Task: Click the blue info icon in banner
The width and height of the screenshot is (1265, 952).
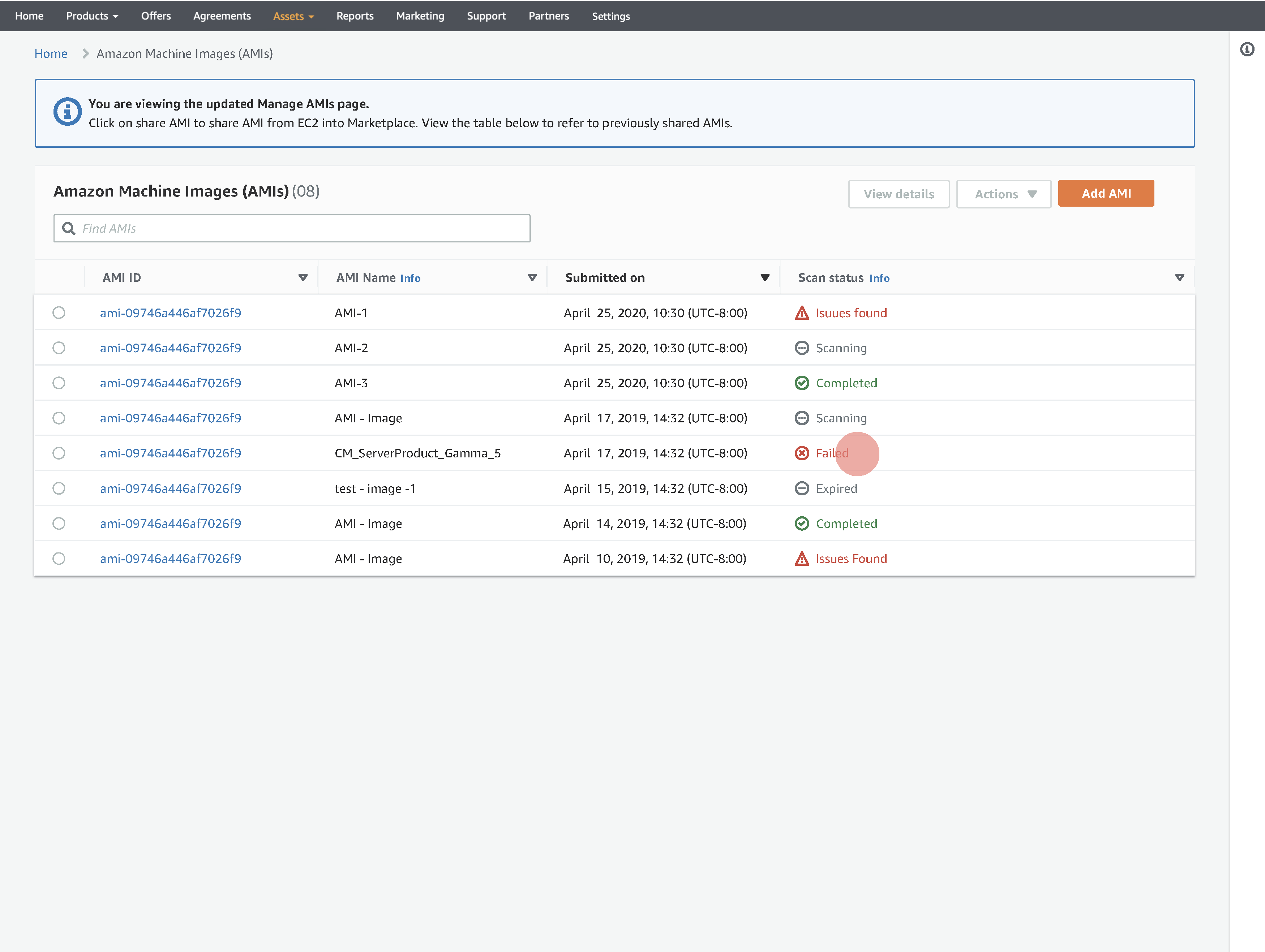Action: [68, 112]
